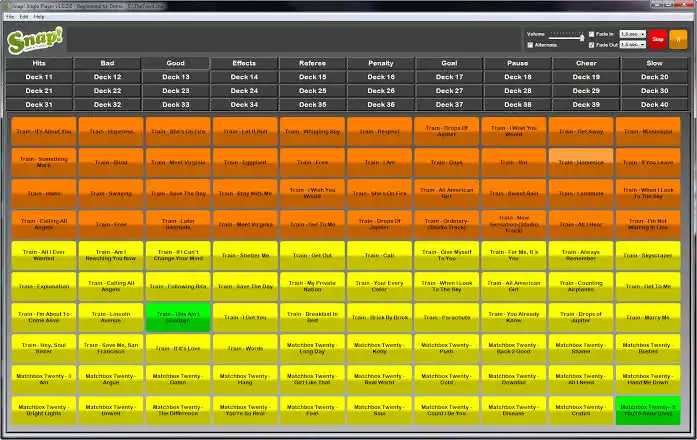
Task: Click the red Stop button
Action: click(x=657, y=39)
